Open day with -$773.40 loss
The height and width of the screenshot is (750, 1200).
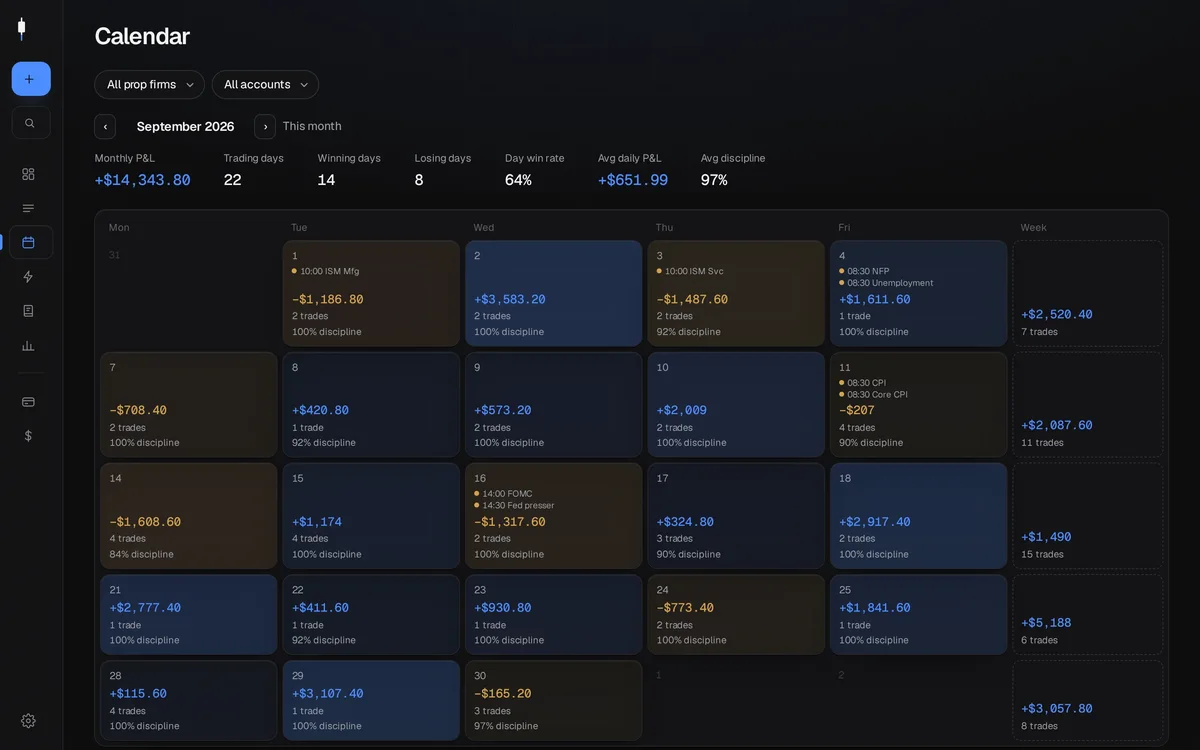736,614
